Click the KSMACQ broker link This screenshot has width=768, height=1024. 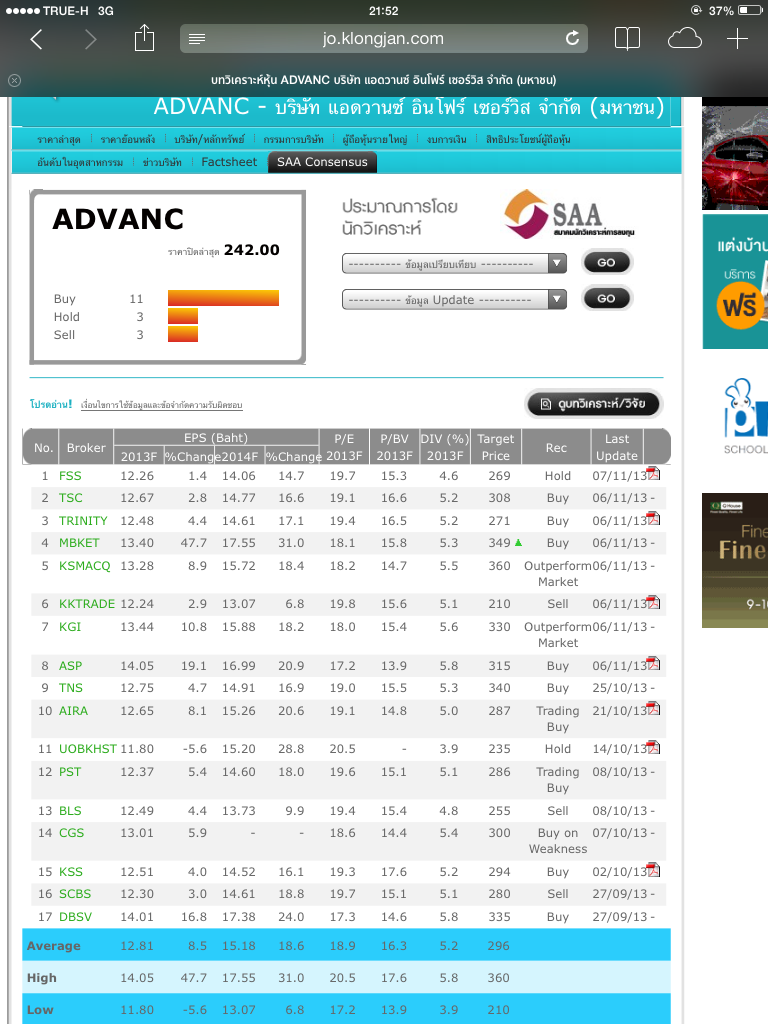(x=85, y=566)
